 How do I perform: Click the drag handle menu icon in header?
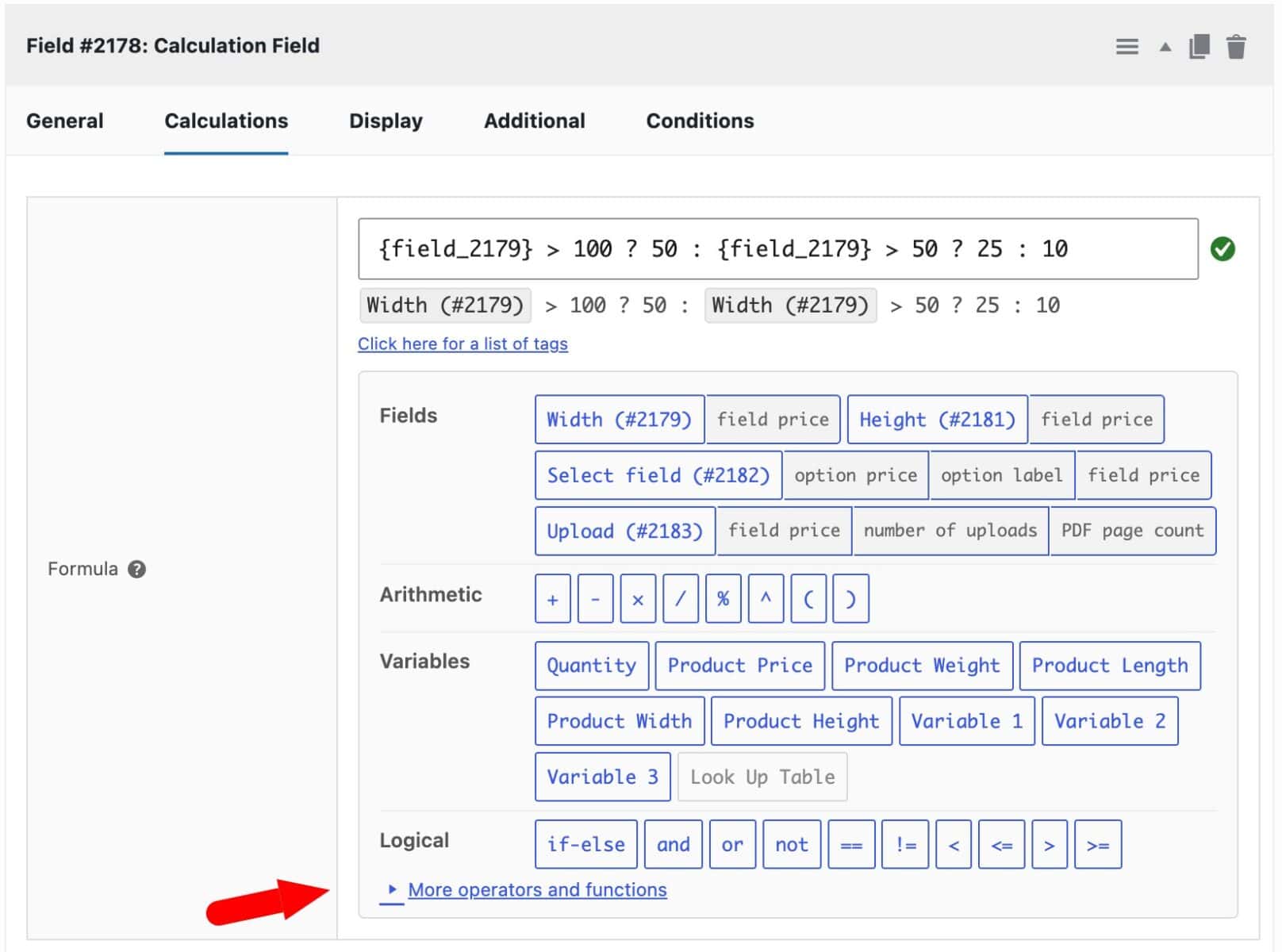1127,47
